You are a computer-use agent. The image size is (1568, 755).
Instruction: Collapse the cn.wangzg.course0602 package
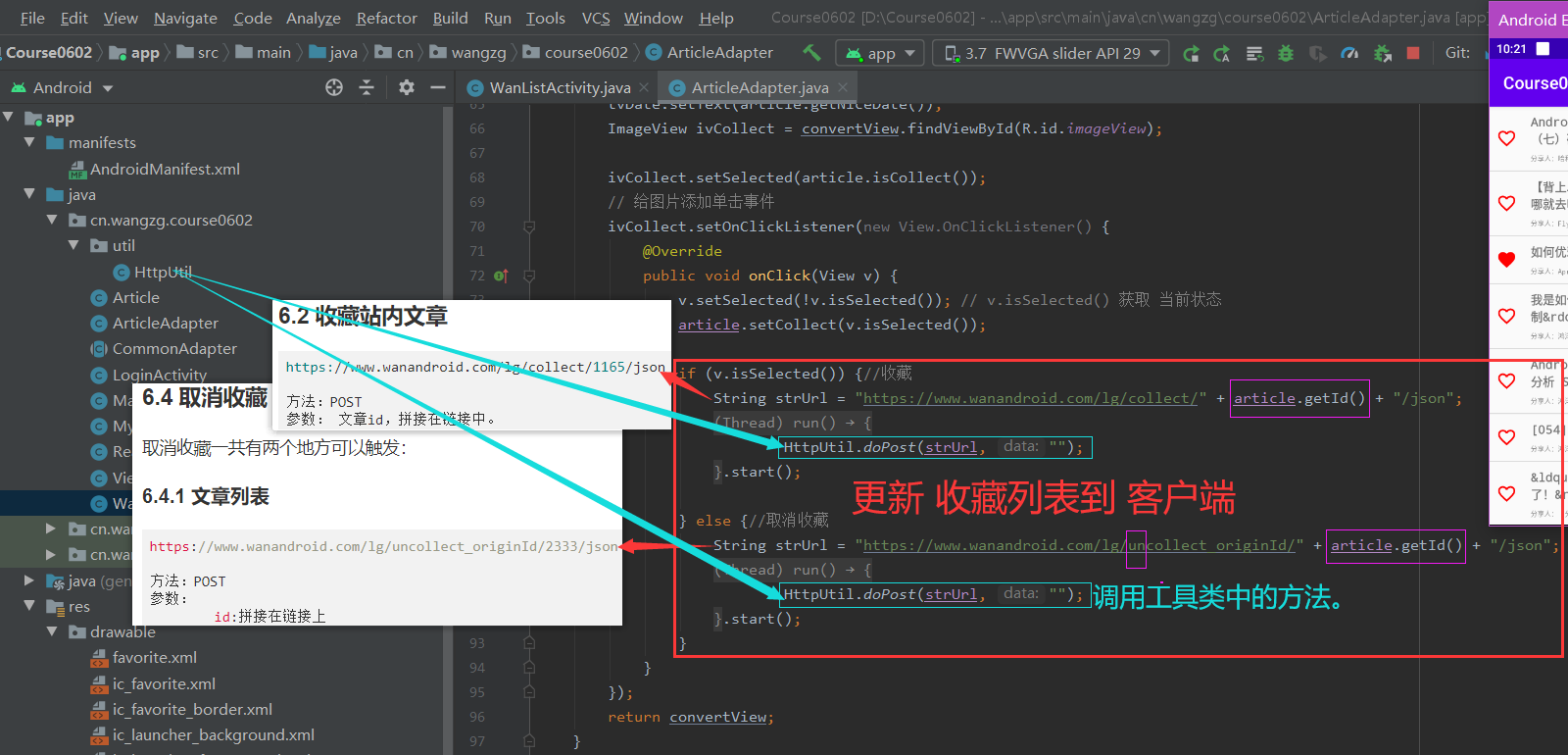[x=52, y=220]
